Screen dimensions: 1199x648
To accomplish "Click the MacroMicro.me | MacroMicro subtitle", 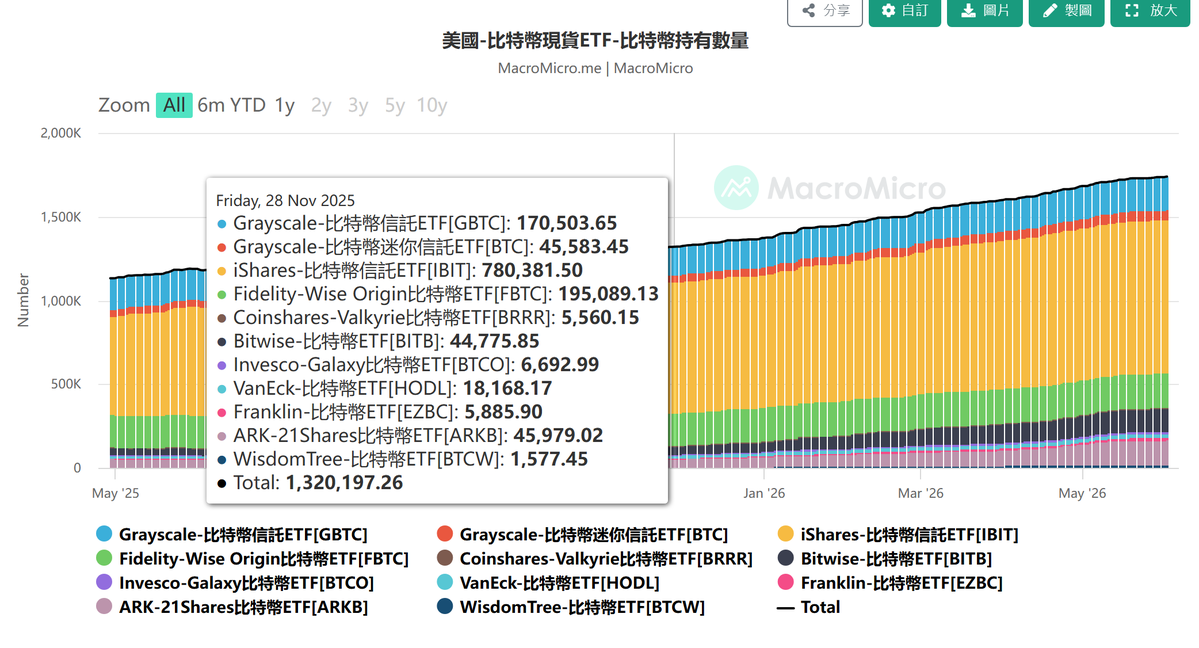I will (595, 68).
